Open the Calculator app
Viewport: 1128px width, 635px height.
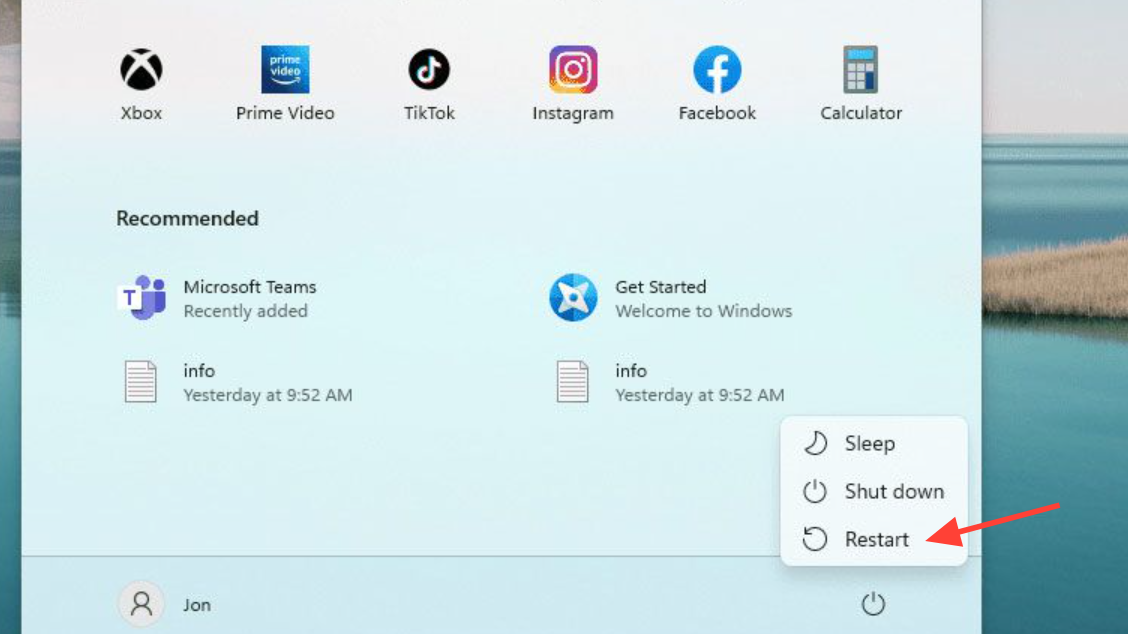(x=860, y=71)
